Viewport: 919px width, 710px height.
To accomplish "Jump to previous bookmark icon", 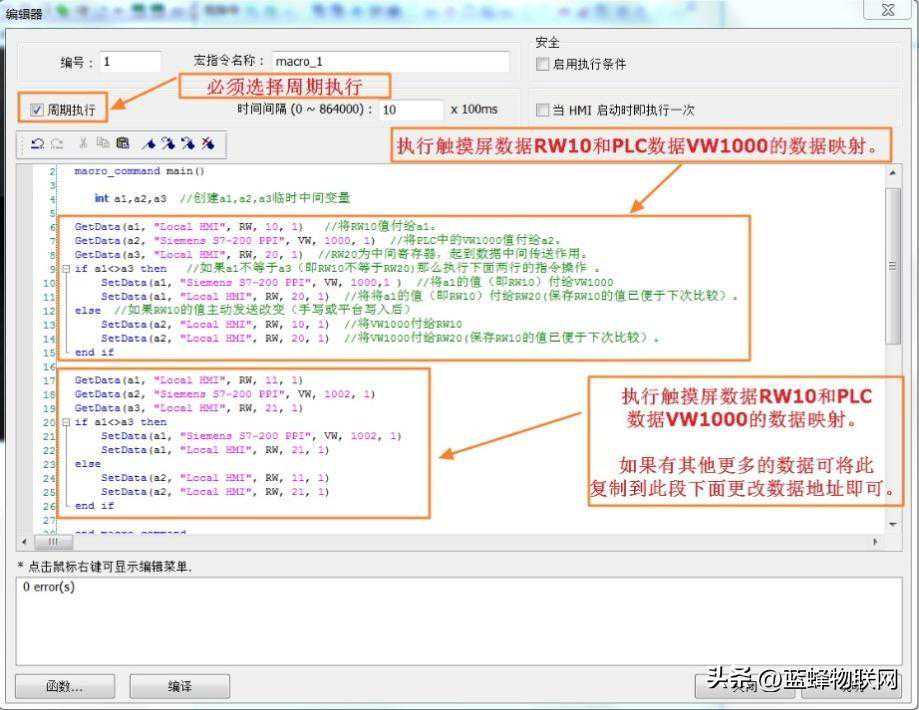I will [188, 144].
